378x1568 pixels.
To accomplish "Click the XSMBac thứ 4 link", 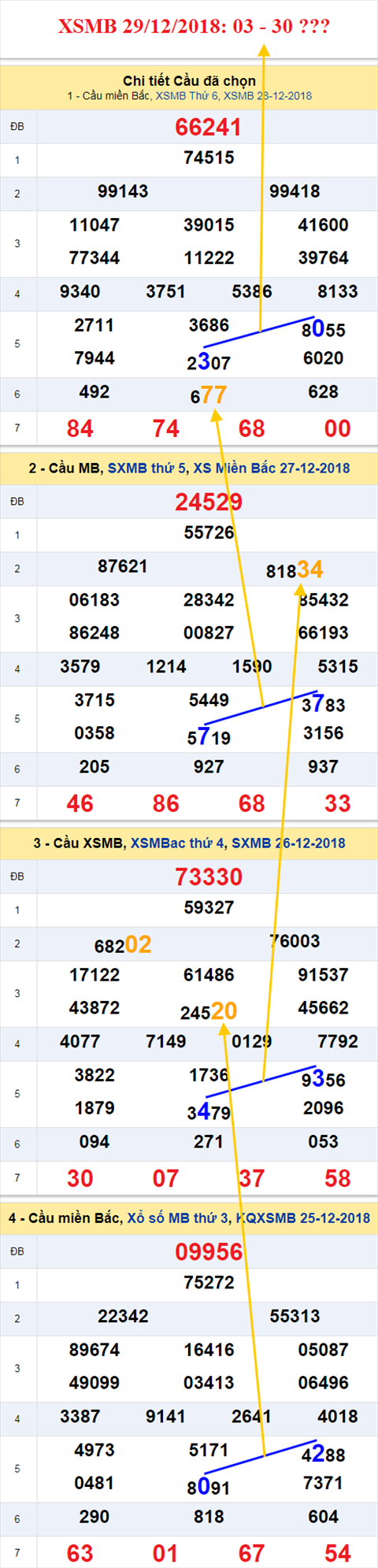I will [178, 843].
